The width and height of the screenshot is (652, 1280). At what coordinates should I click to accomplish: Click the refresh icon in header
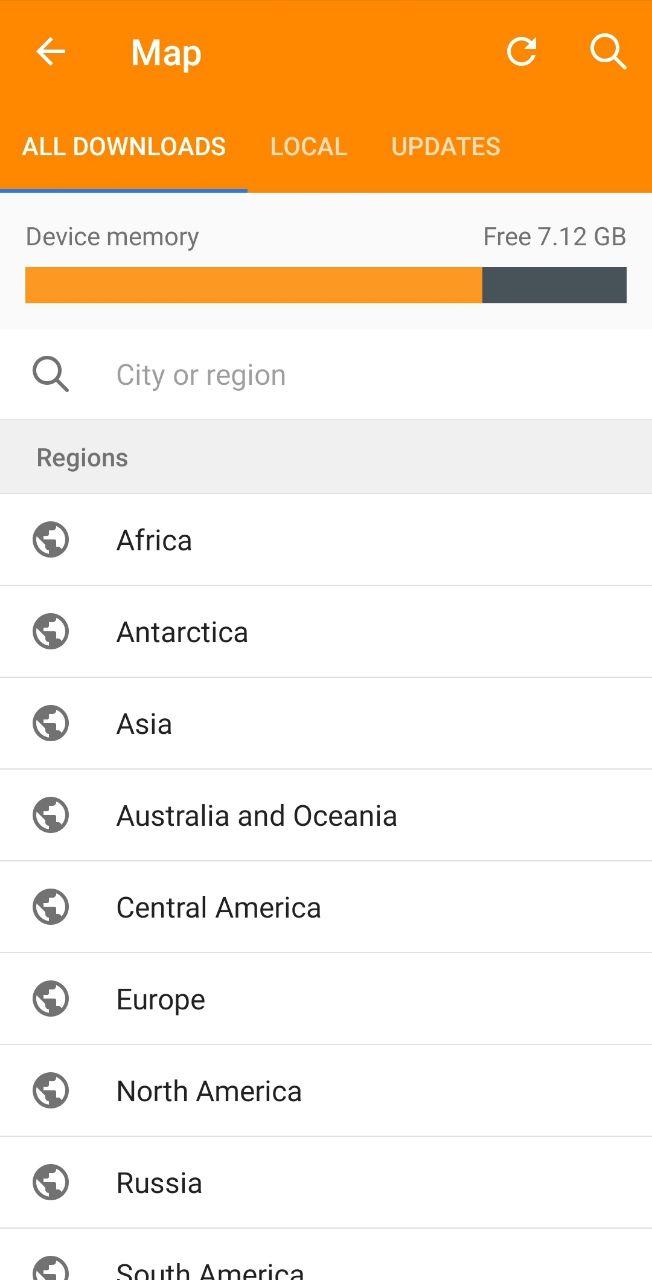521,51
